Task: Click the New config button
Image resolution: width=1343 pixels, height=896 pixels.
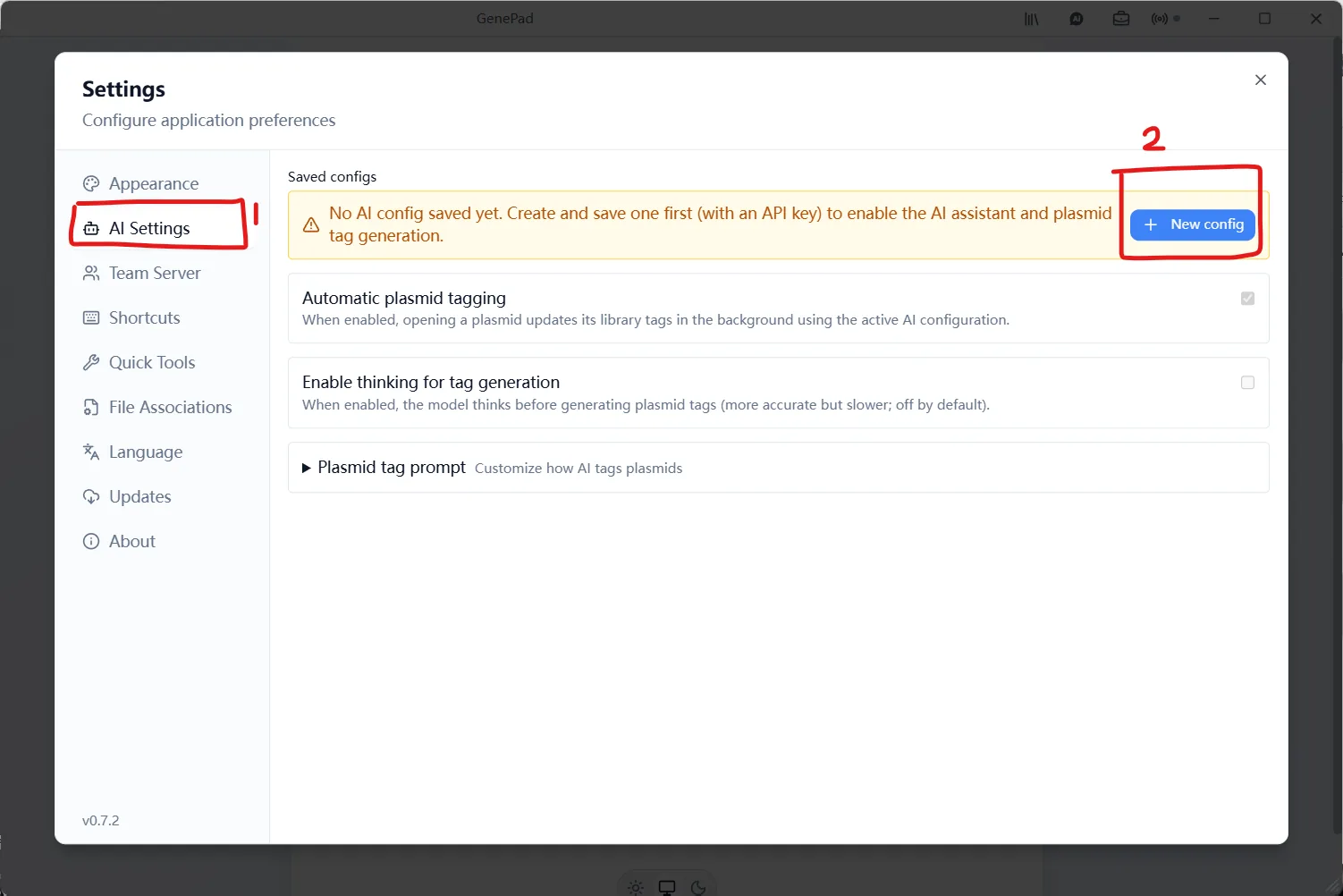Action: pos(1193,224)
